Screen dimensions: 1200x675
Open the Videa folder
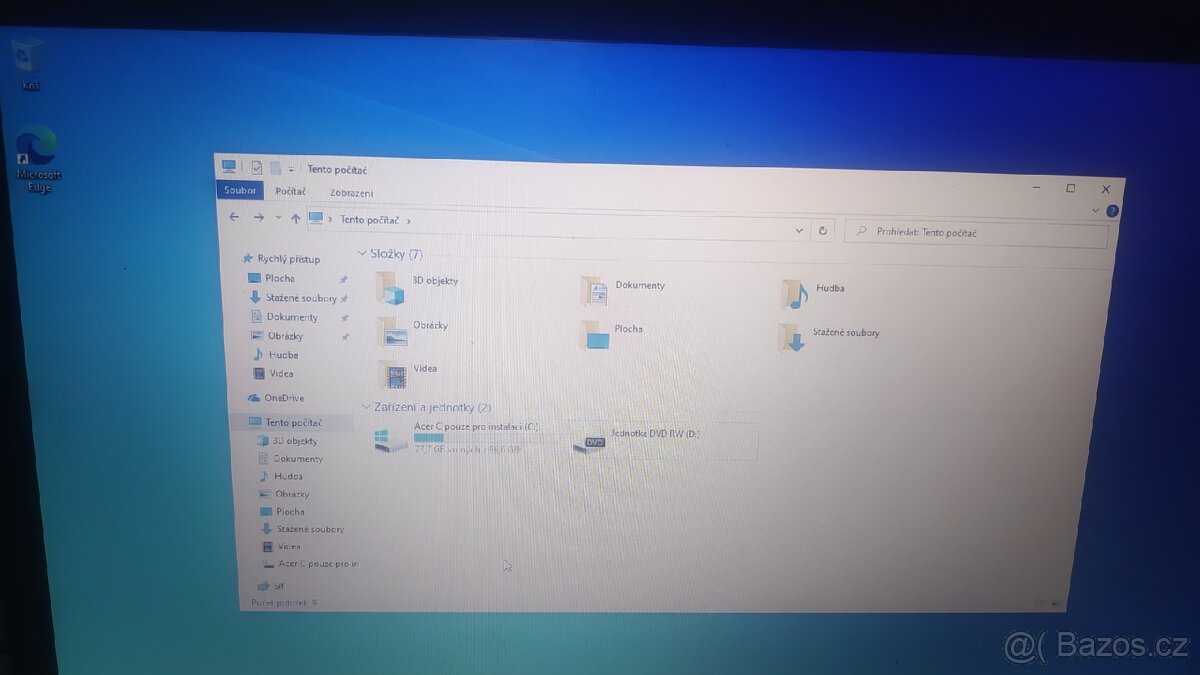pos(424,371)
